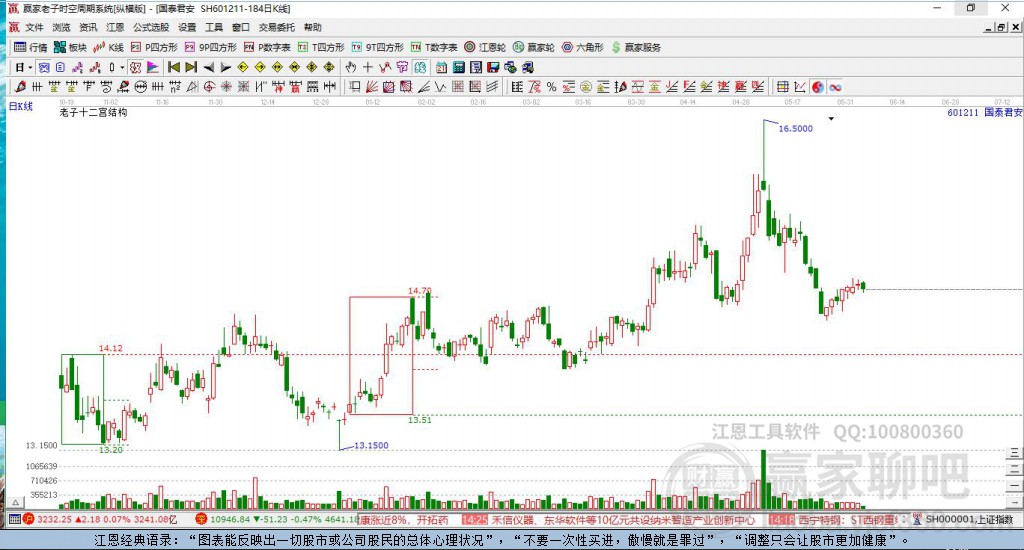Click the 14.12 price level label
The width and height of the screenshot is (1024, 550).
click(x=110, y=348)
